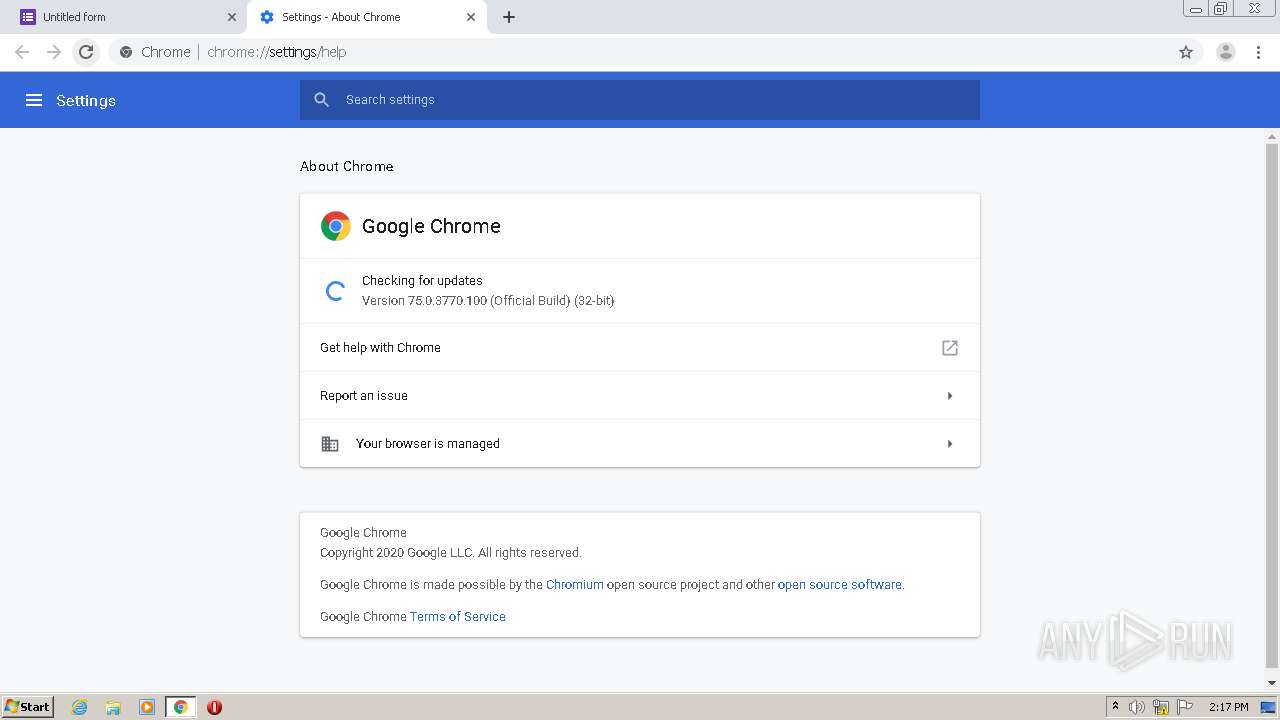
Task: Click Report an issue label
Action: pos(364,396)
